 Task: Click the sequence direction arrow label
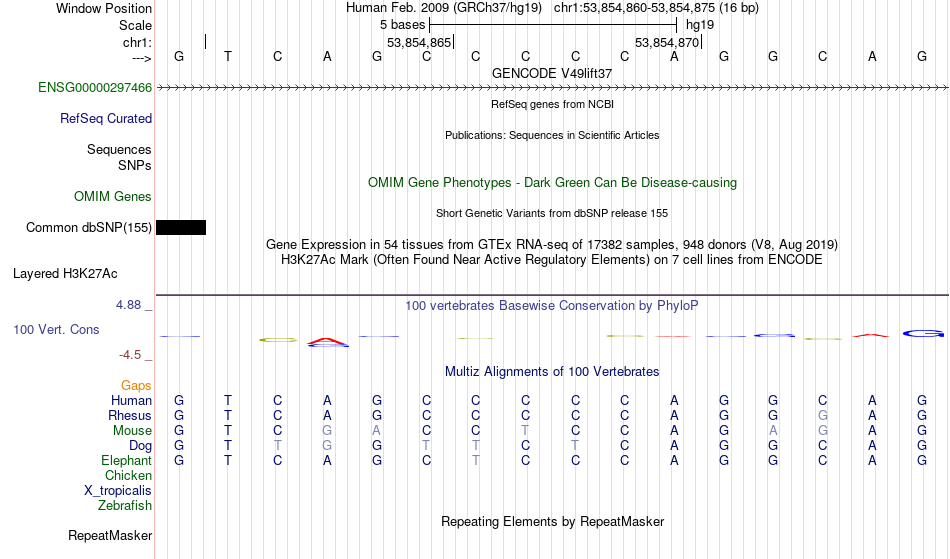[141, 58]
